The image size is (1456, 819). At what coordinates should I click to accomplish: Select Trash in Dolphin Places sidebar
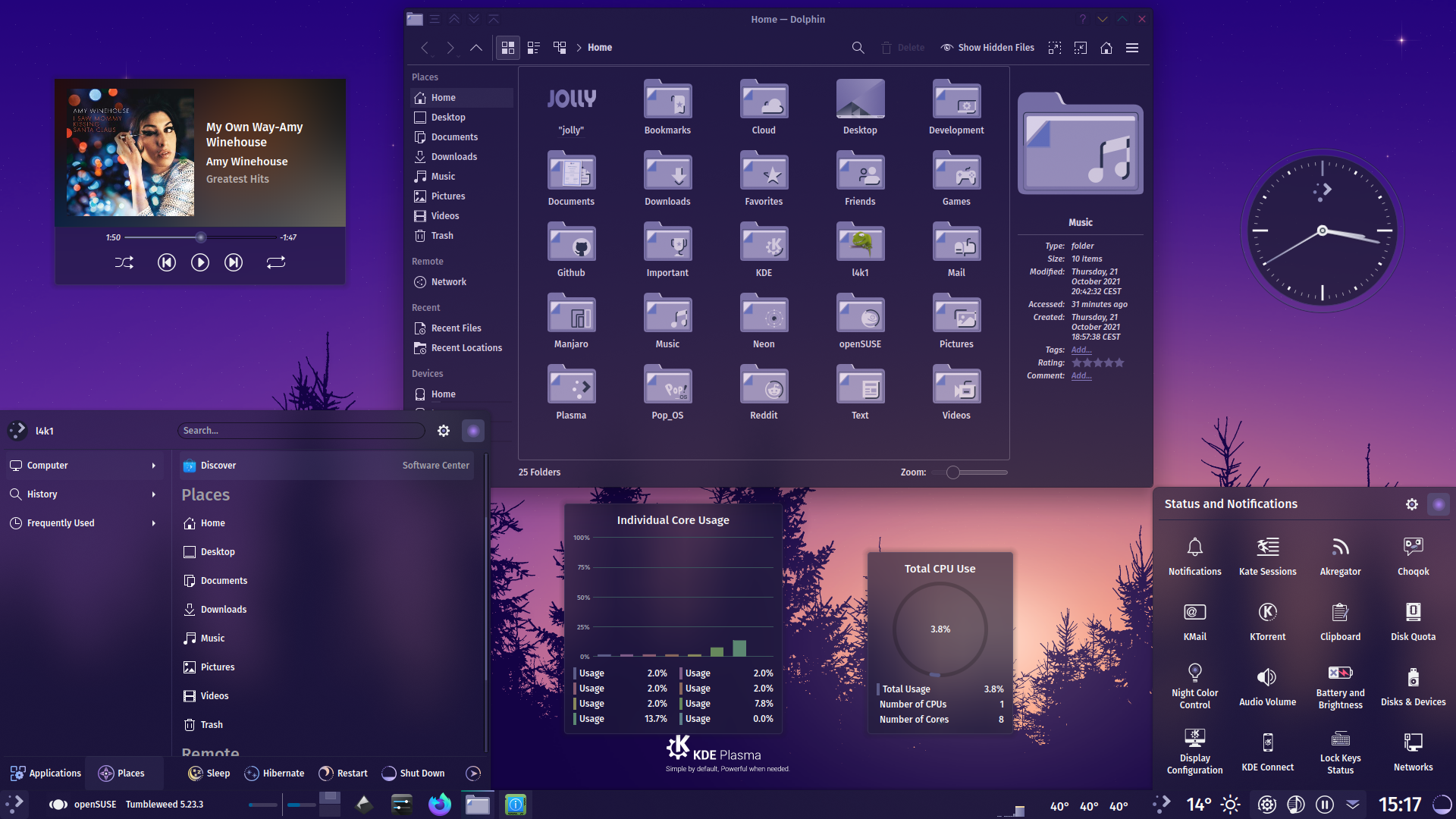point(462,236)
